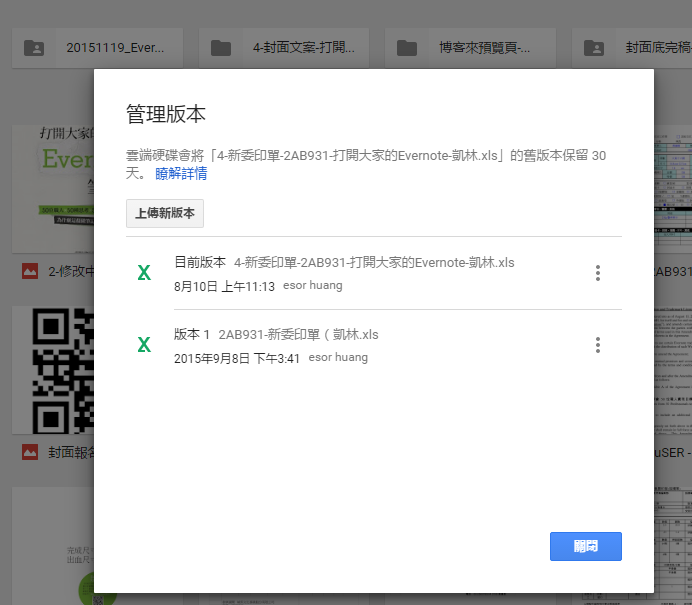Click image file icon beside 封面報名
The height and width of the screenshot is (605, 692).
30,452
